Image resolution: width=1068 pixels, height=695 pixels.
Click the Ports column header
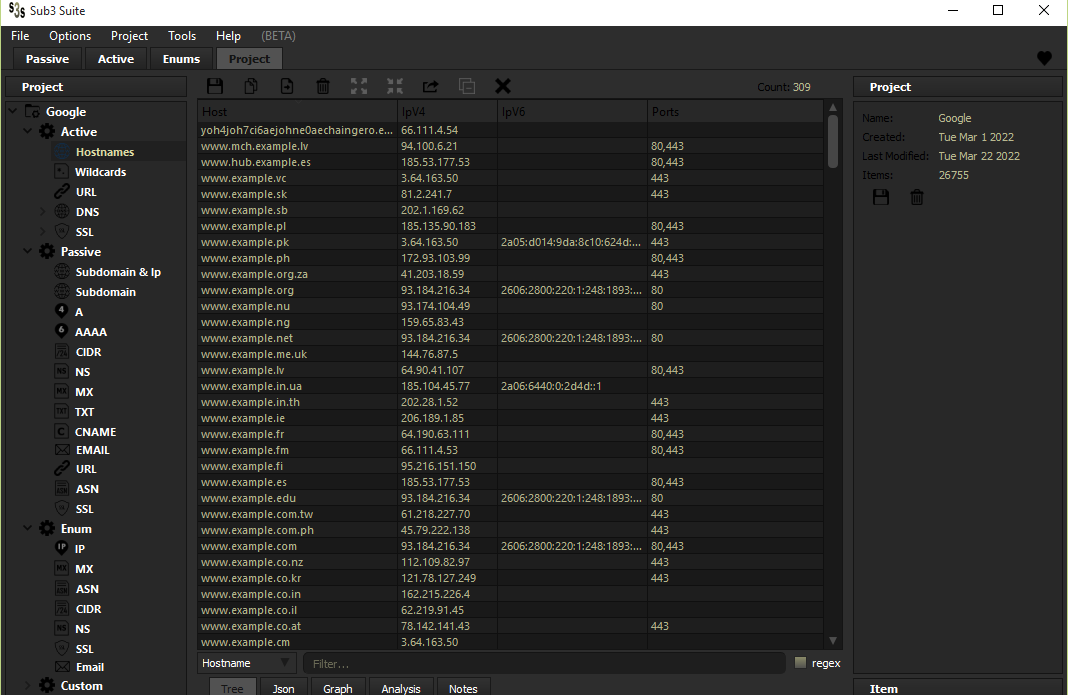tap(735, 112)
